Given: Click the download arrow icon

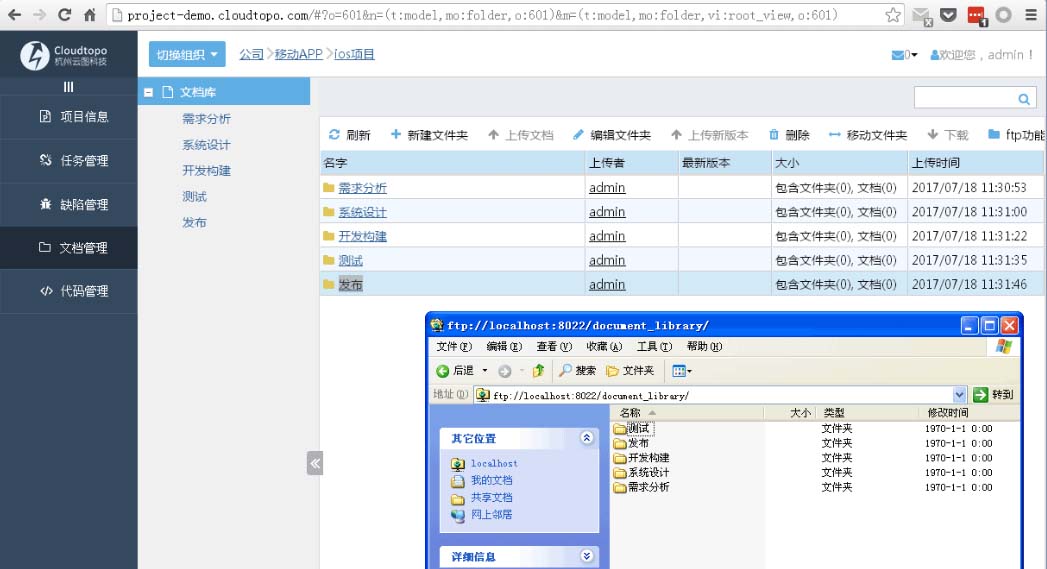Looking at the screenshot, I should coord(932,135).
